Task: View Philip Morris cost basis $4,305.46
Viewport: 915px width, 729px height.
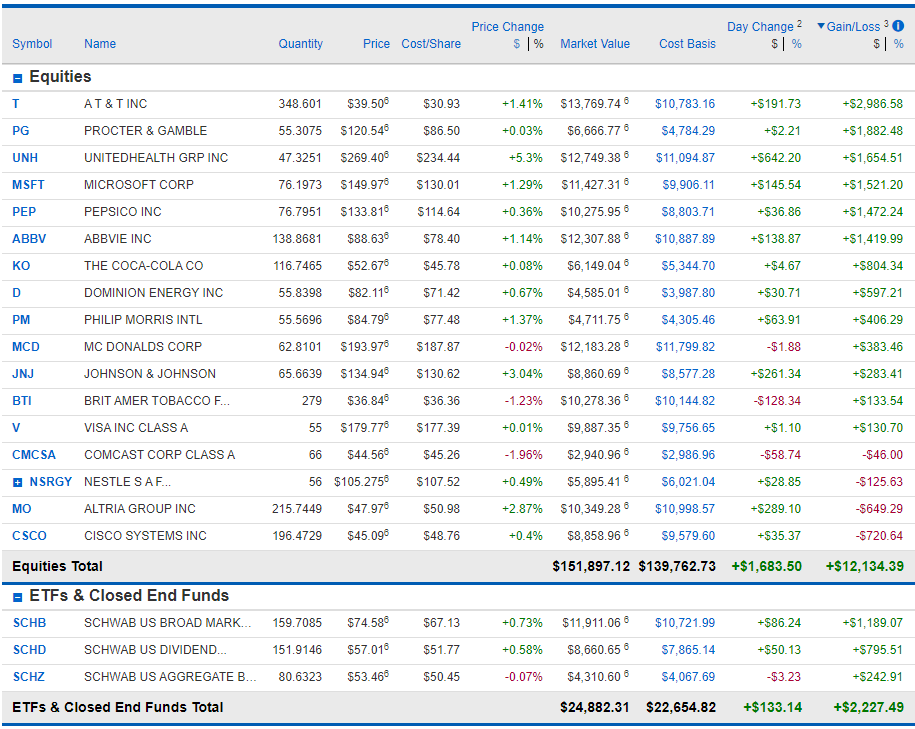Action: click(x=688, y=320)
